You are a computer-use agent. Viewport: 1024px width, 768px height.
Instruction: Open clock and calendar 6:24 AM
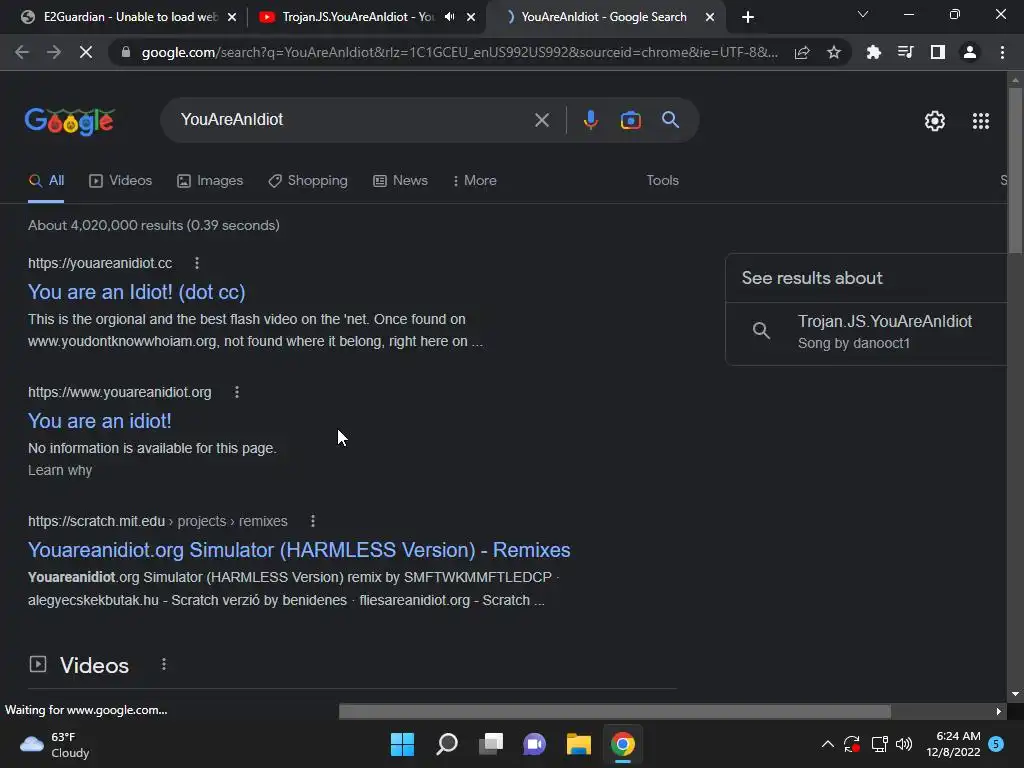click(953, 744)
